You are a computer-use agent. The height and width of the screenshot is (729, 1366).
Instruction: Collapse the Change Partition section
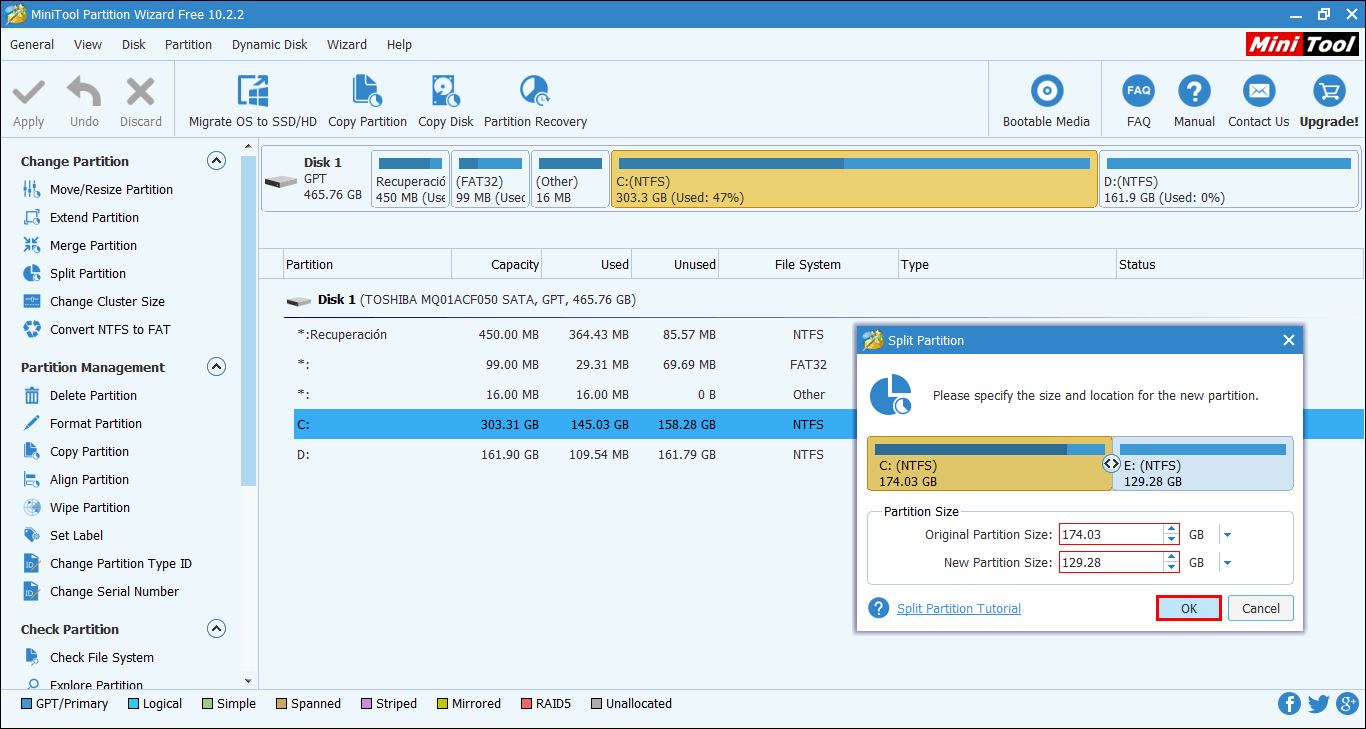[x=216, y=161]
